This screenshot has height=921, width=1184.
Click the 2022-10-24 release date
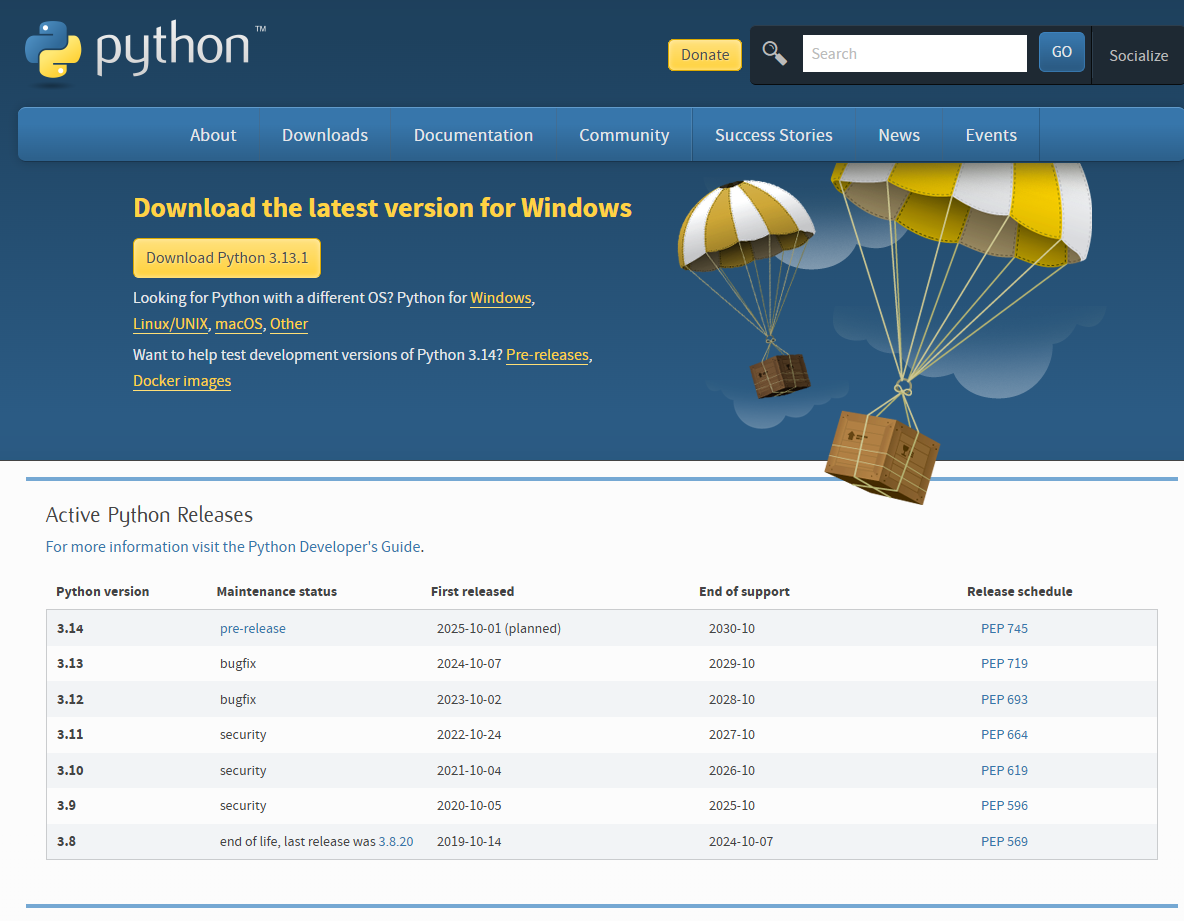pyautogui.click(x=469, y=735)
